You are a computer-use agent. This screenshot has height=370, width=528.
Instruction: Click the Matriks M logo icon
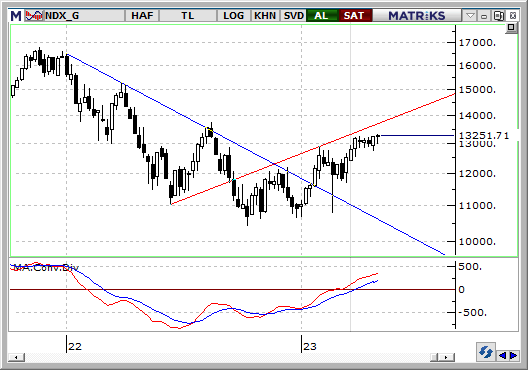[x=16, y=15]
